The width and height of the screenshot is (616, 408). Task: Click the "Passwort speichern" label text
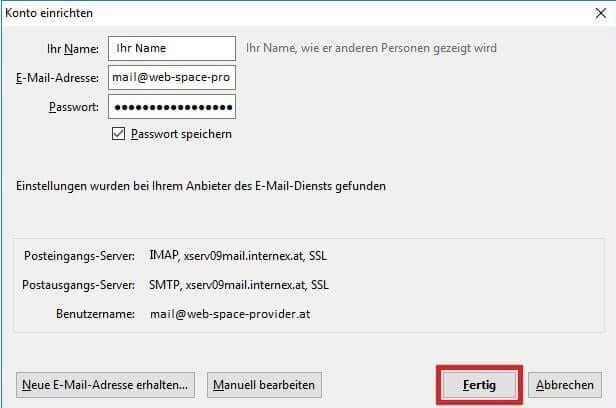coord(181,133)
